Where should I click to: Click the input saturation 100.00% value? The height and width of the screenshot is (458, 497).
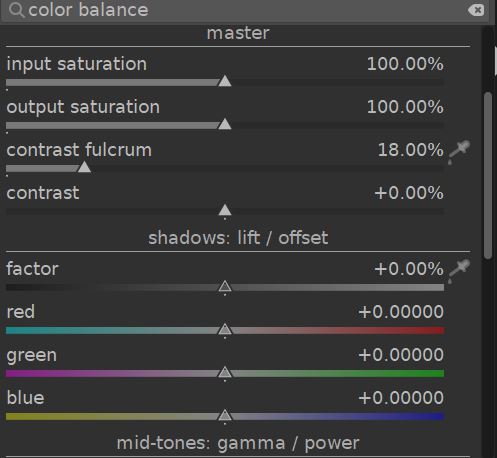coord(405,64)
